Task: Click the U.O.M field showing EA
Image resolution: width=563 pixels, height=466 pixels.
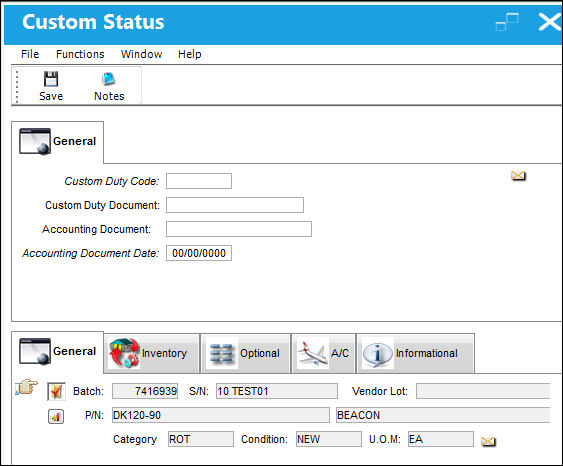Action: point(441,439)
